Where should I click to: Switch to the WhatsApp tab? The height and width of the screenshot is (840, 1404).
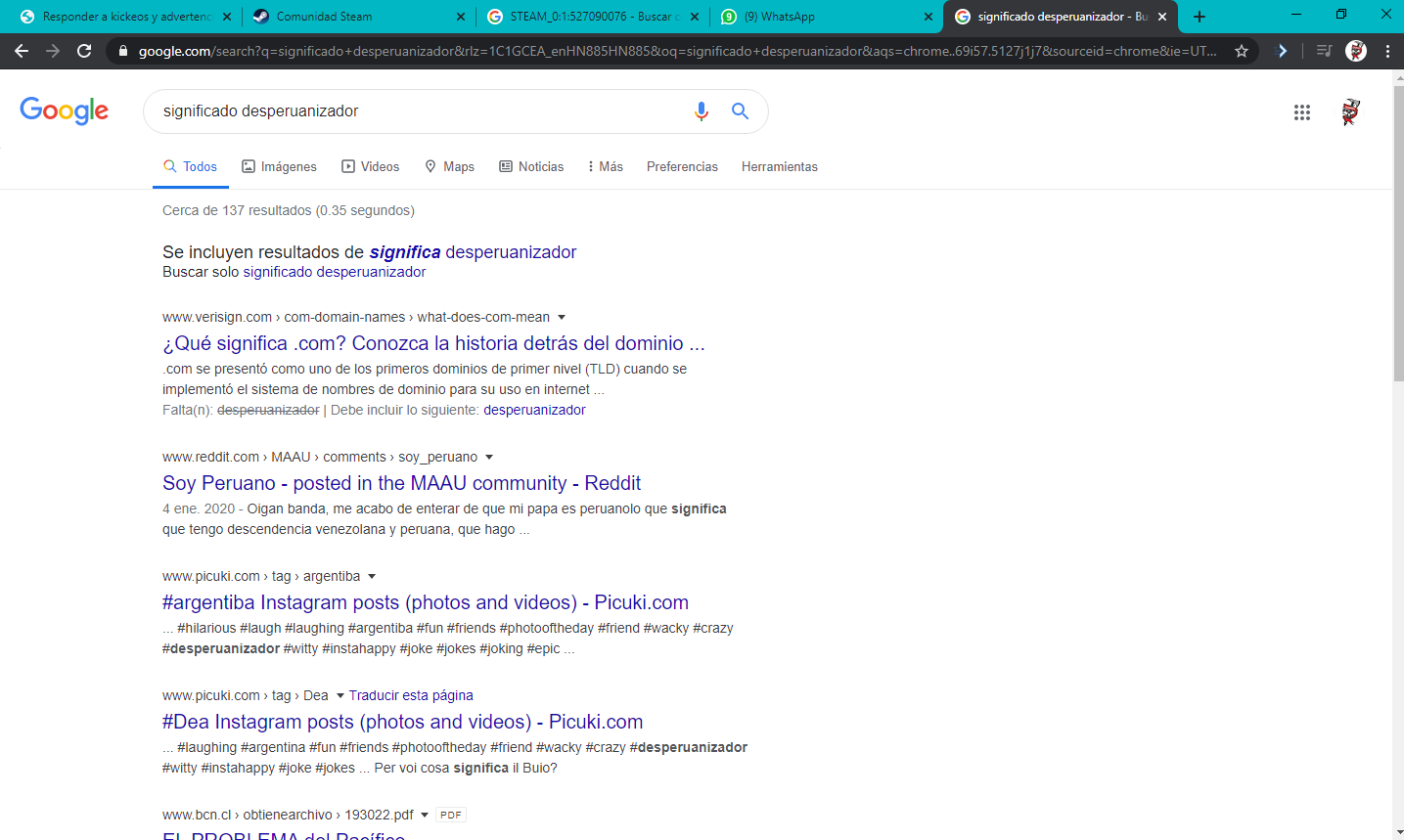(x=826, y=17)
